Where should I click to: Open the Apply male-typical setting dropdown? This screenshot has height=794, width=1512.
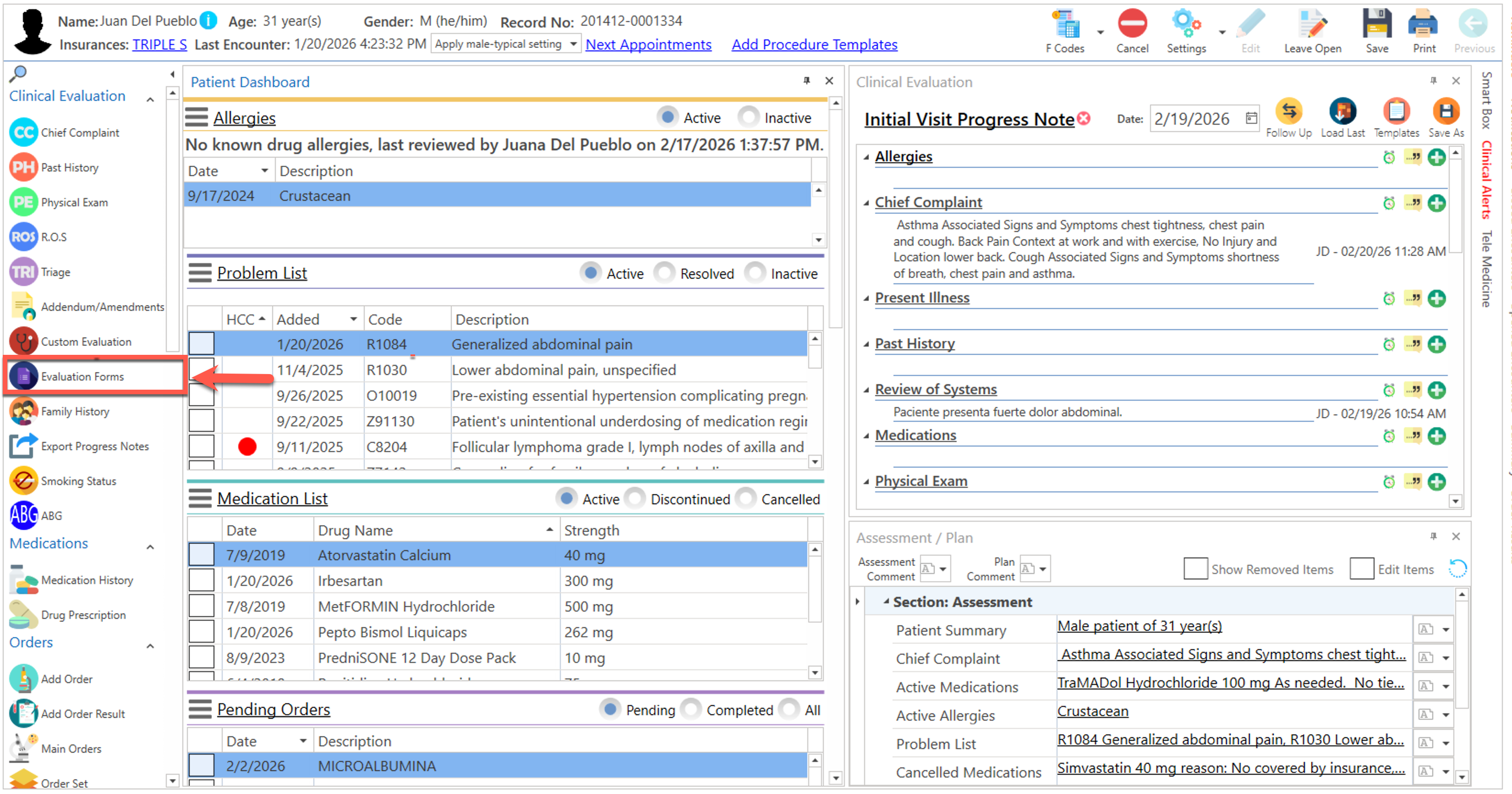[572, 44]
